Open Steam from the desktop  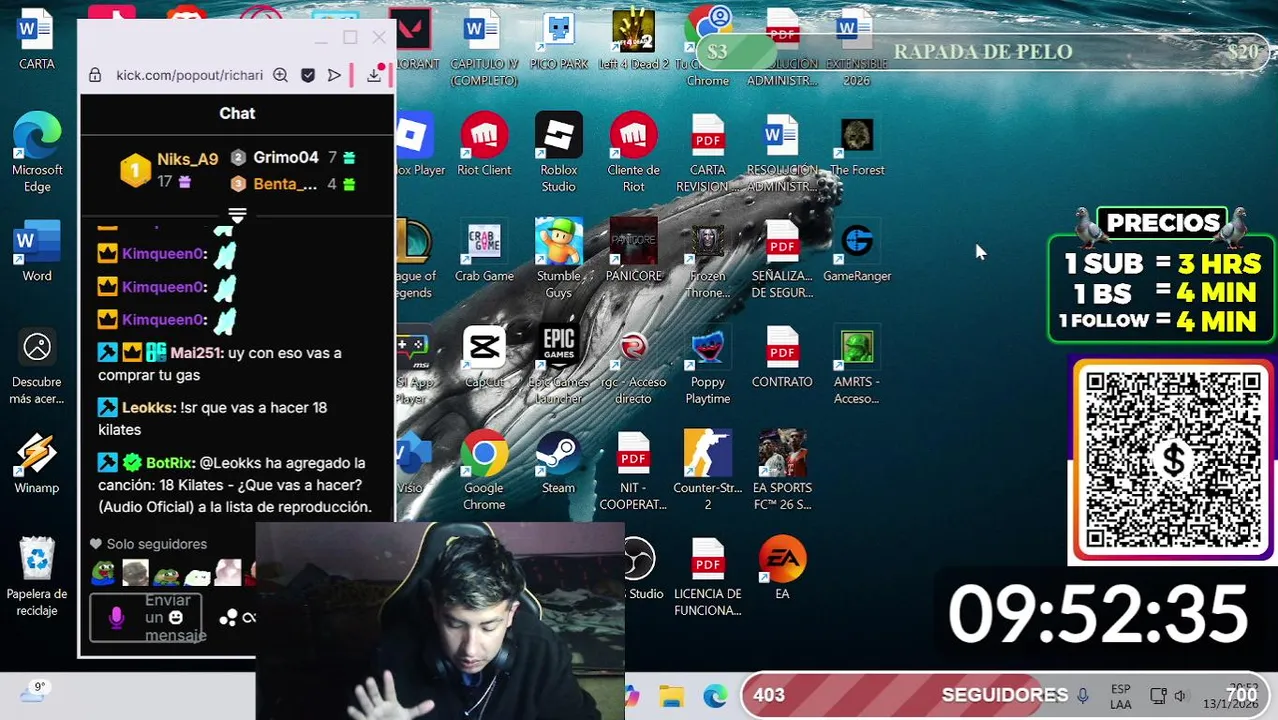(x=558, y=463)
